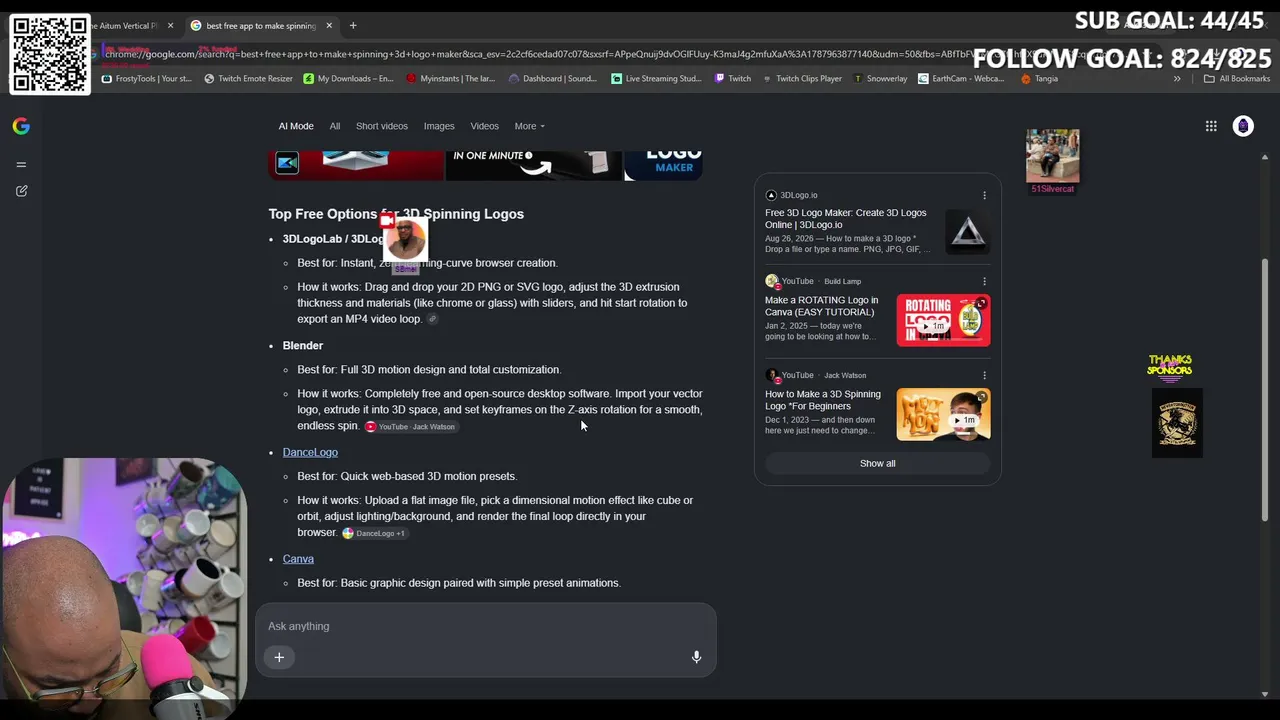Open the Google apps grid
Screen dimensions: 1280x720
(1211, 126)
